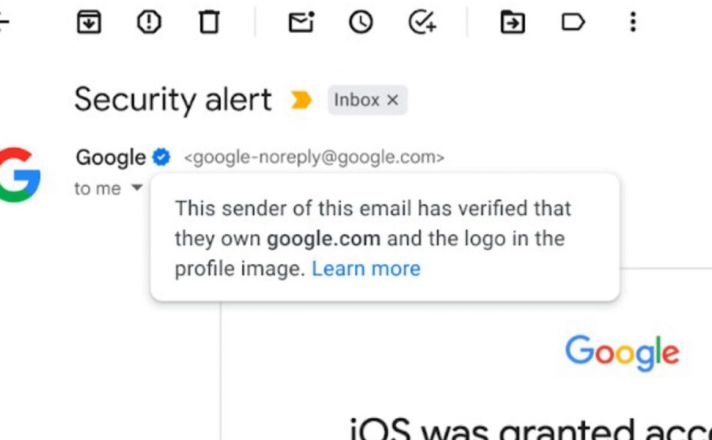
Task: Click the Google G profile avatar
Action: click(20, 175)
